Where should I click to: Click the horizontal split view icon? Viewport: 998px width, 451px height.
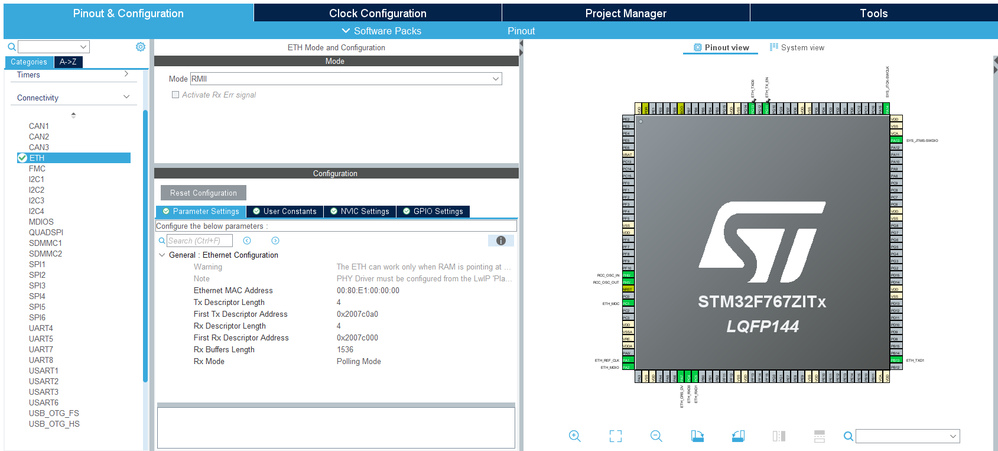820,436
